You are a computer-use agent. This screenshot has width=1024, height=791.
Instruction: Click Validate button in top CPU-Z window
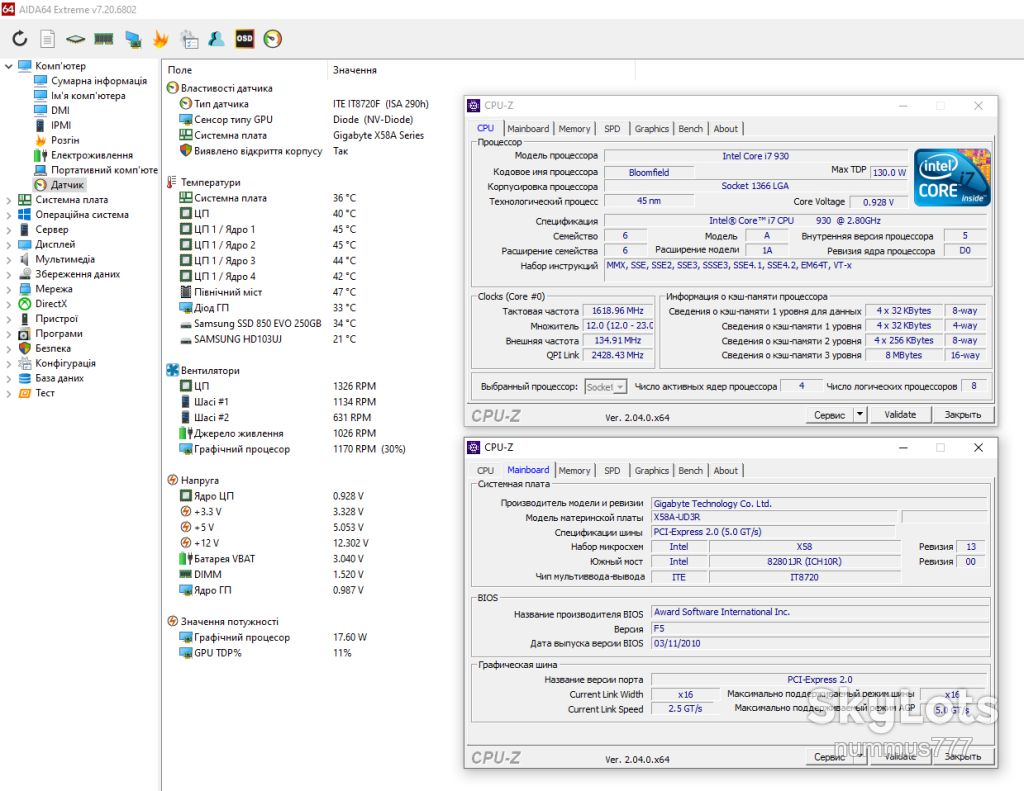pos(900,414)
